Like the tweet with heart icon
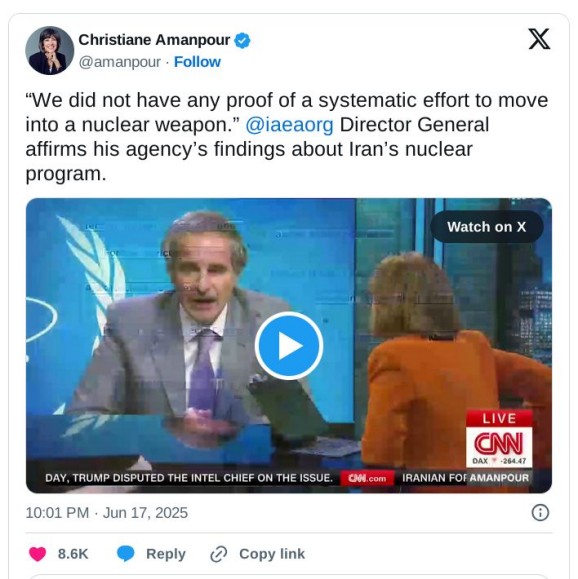 [x=37, y=554]
